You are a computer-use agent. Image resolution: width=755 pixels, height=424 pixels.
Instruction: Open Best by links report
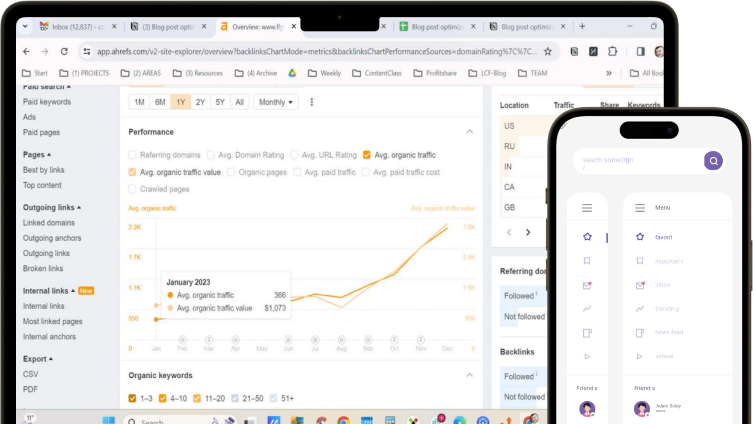pos(43,170)
